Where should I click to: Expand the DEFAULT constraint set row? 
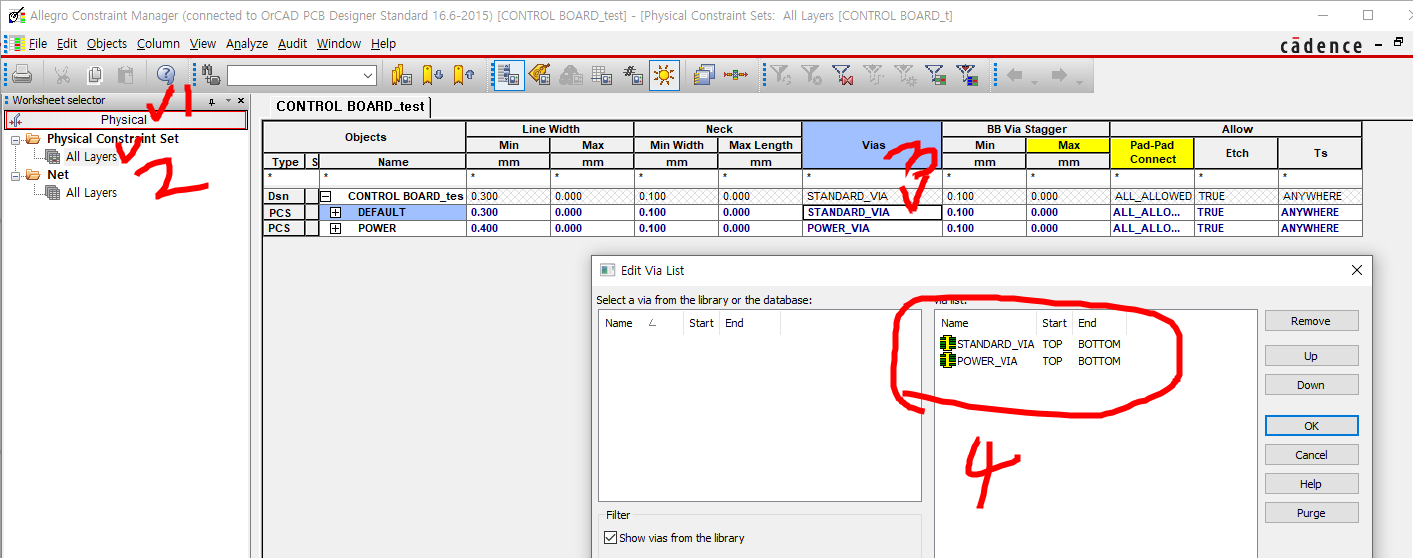[335, 212]
